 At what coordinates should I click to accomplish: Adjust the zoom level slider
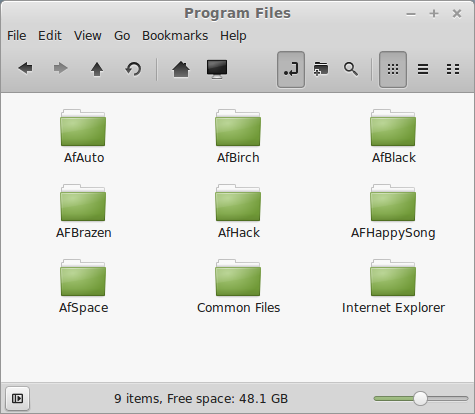[x=420, y=398]
